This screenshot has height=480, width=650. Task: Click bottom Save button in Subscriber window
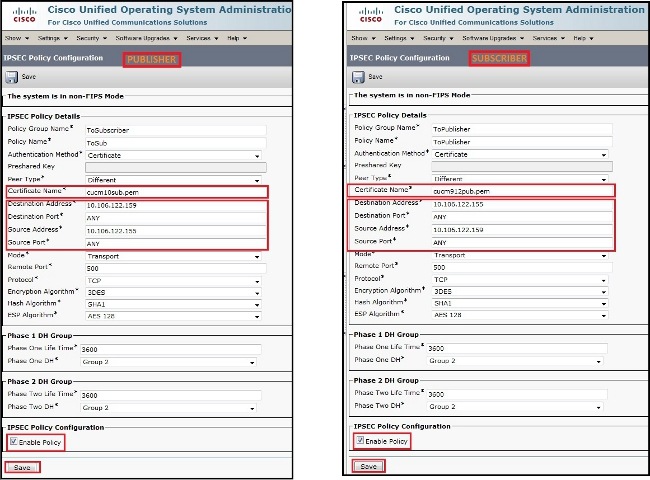pos(369,466)
